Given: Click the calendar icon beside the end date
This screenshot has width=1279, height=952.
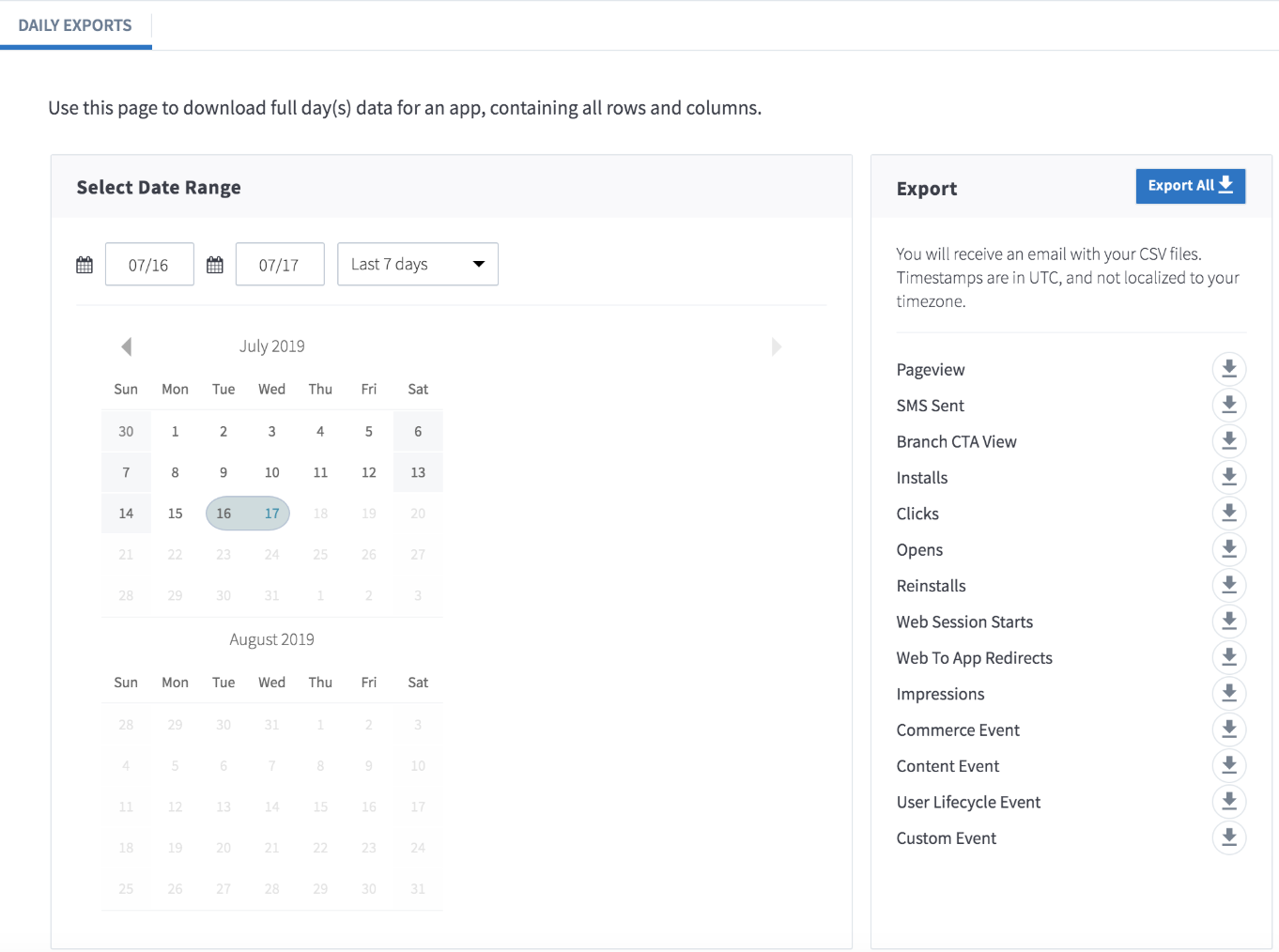Looking at the screenshot, I should [x=215, y=264].
